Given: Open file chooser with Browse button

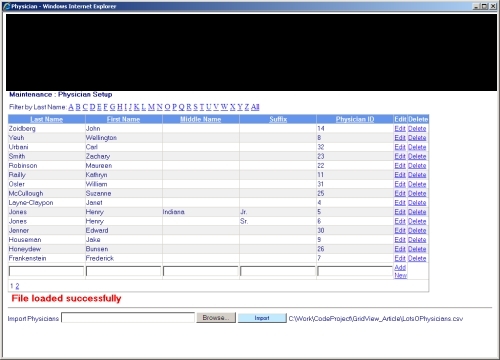Looking at the screenshot, I should (x=216, y=318).
